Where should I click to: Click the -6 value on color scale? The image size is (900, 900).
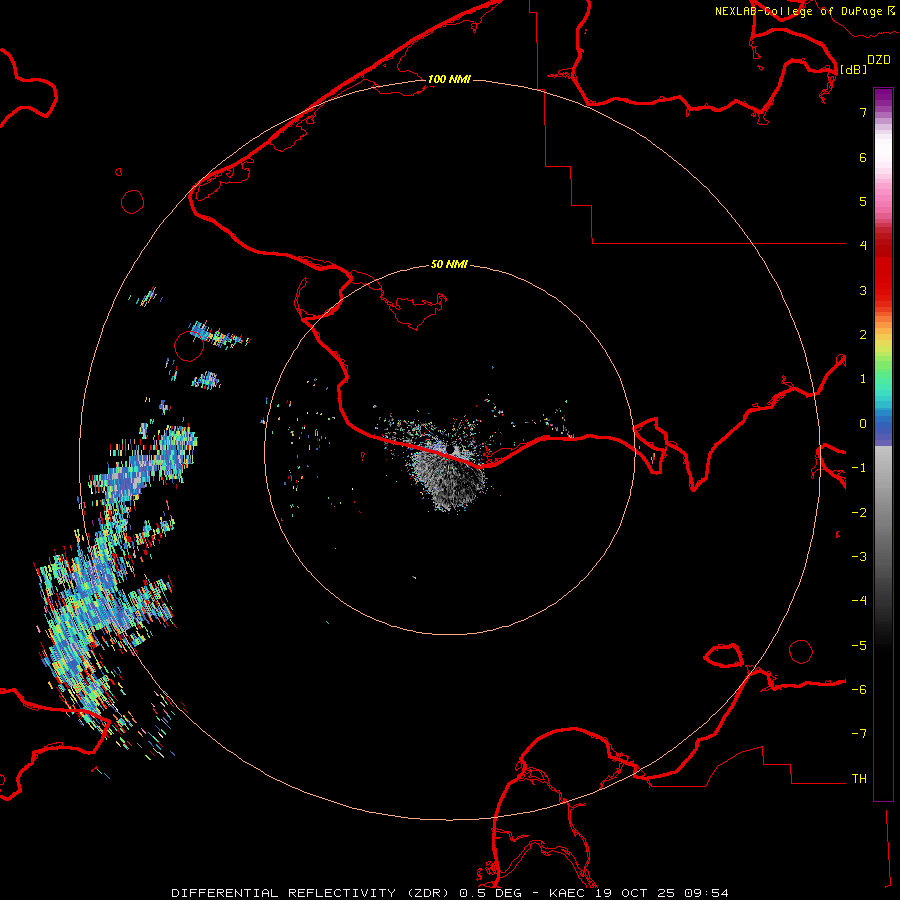point(859,690)
